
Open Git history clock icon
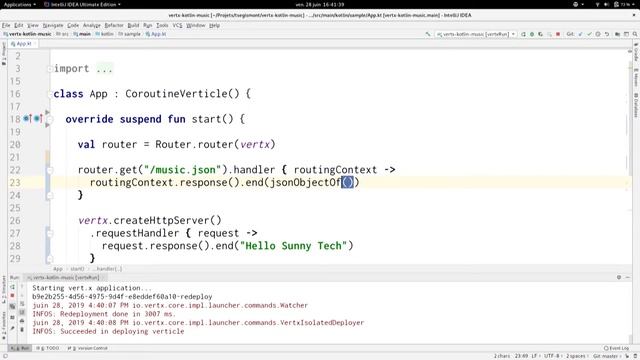598,34
